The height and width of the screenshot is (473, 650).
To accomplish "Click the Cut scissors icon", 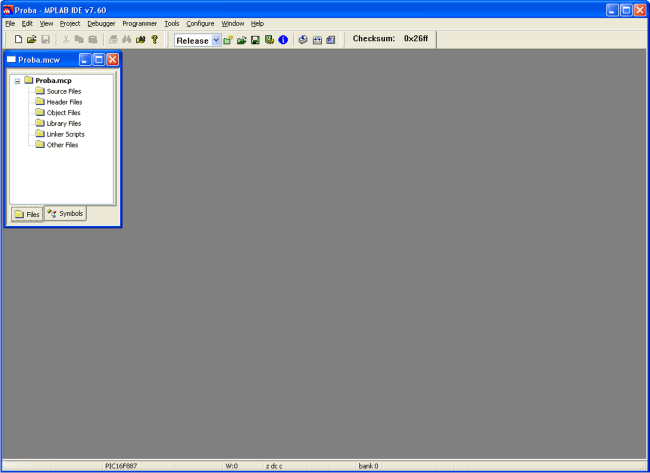I will coord(65,39).
